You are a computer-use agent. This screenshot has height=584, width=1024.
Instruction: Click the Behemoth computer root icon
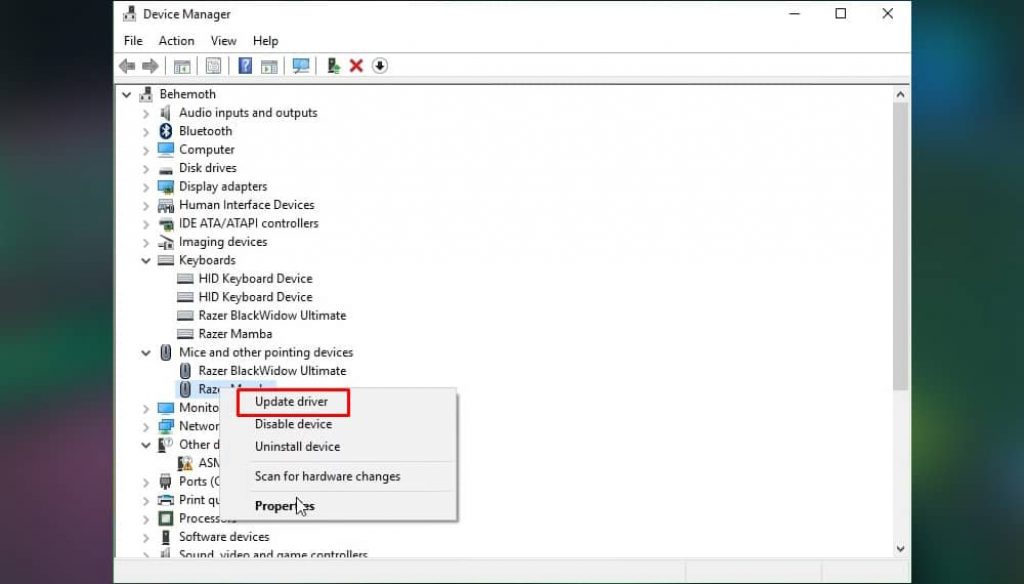click(x=146, y=95)
